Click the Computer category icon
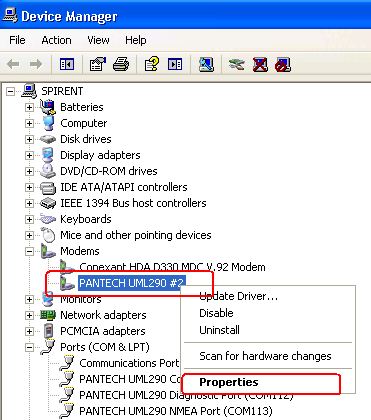Image resolution: width=371 pixels, height=420 pixels. click(48, 123)
